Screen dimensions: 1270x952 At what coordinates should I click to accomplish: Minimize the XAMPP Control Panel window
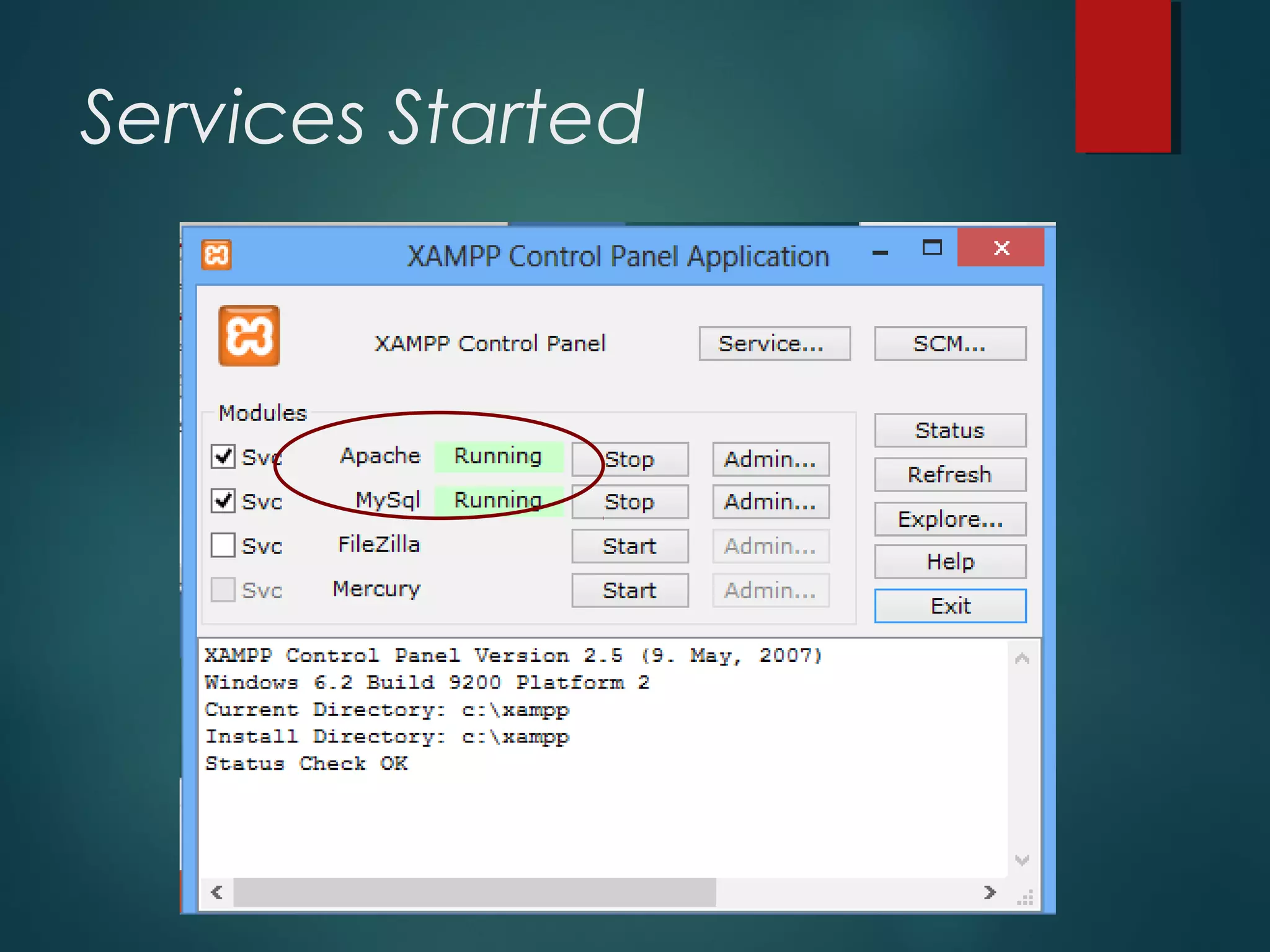click(x=880, y=252)
